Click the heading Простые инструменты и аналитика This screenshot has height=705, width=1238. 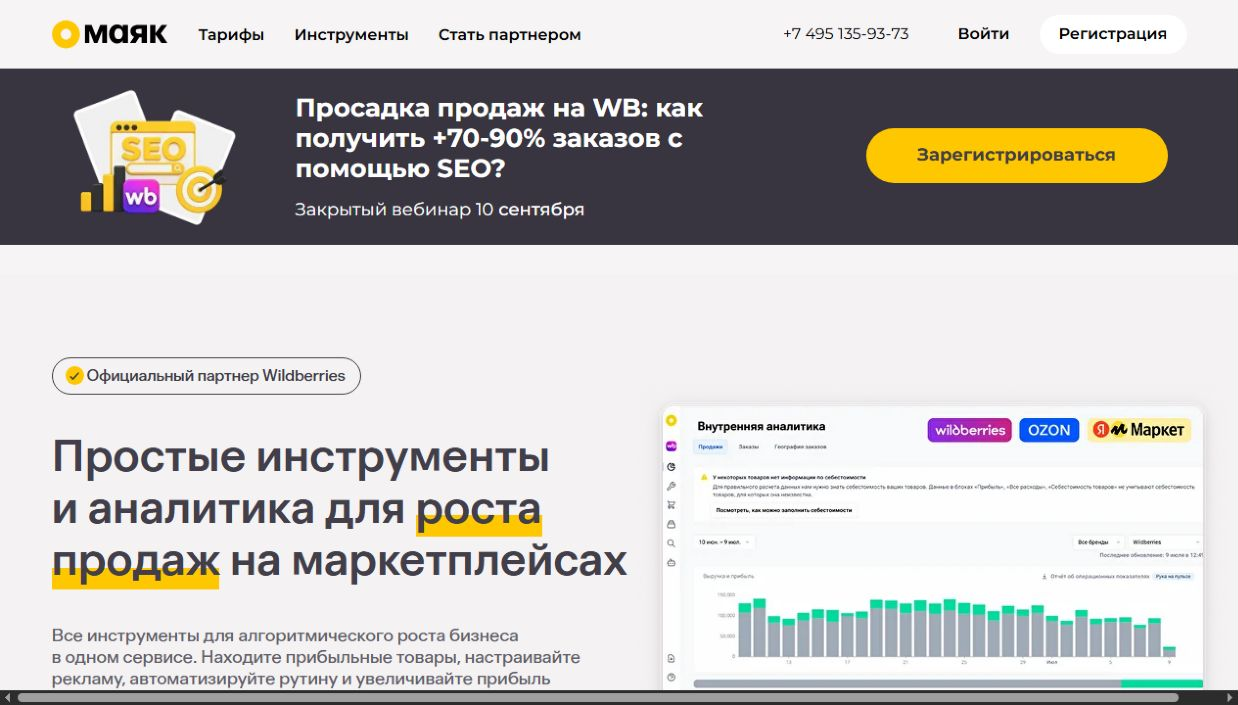pyautogui.click(x=339, y=509)
